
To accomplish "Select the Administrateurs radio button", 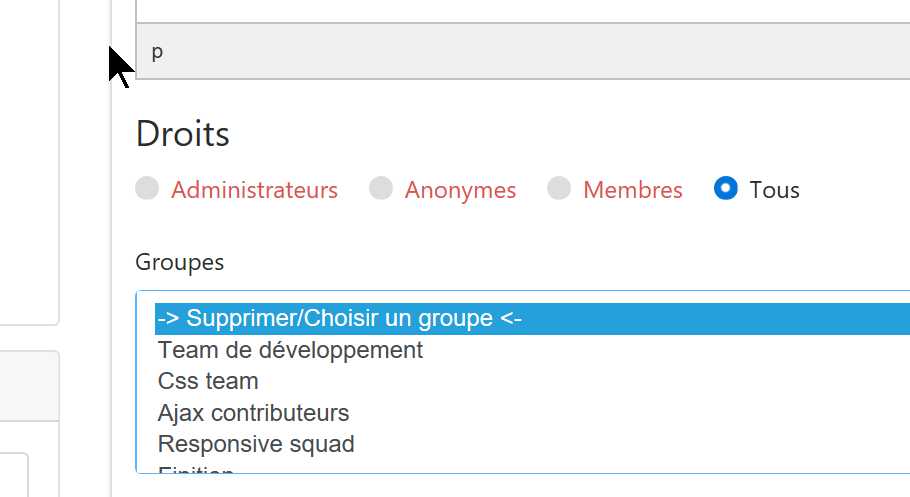I will point(147,188).
